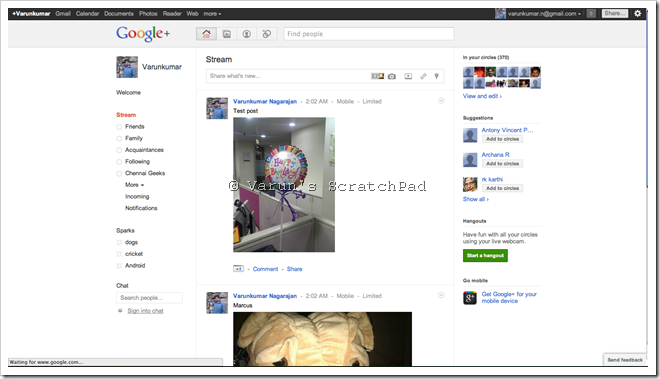Click the Stream link in sidebar
The width and height of the screenshot is (660, 379).
[126, 115]
